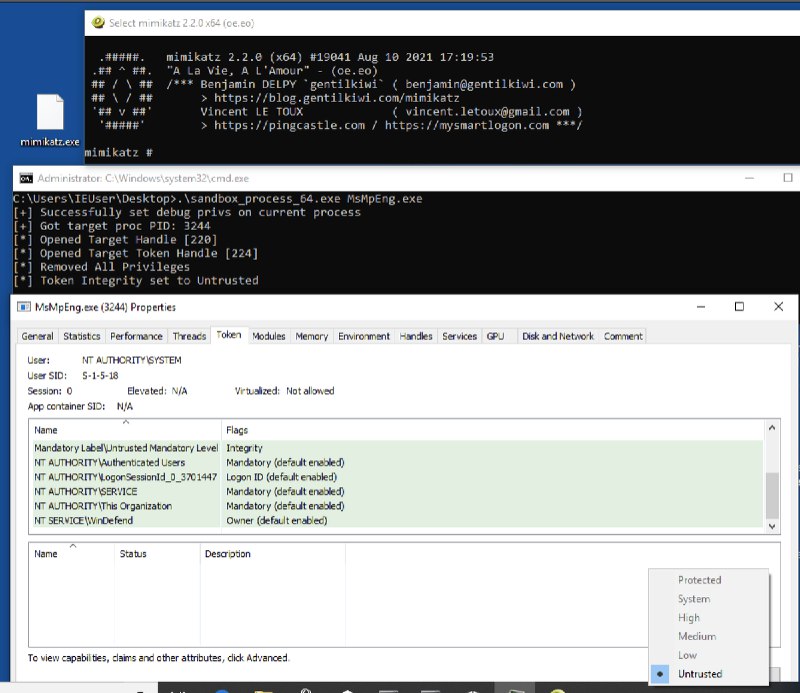
Task: Click the Integrity flag cell
Action: 244,448
